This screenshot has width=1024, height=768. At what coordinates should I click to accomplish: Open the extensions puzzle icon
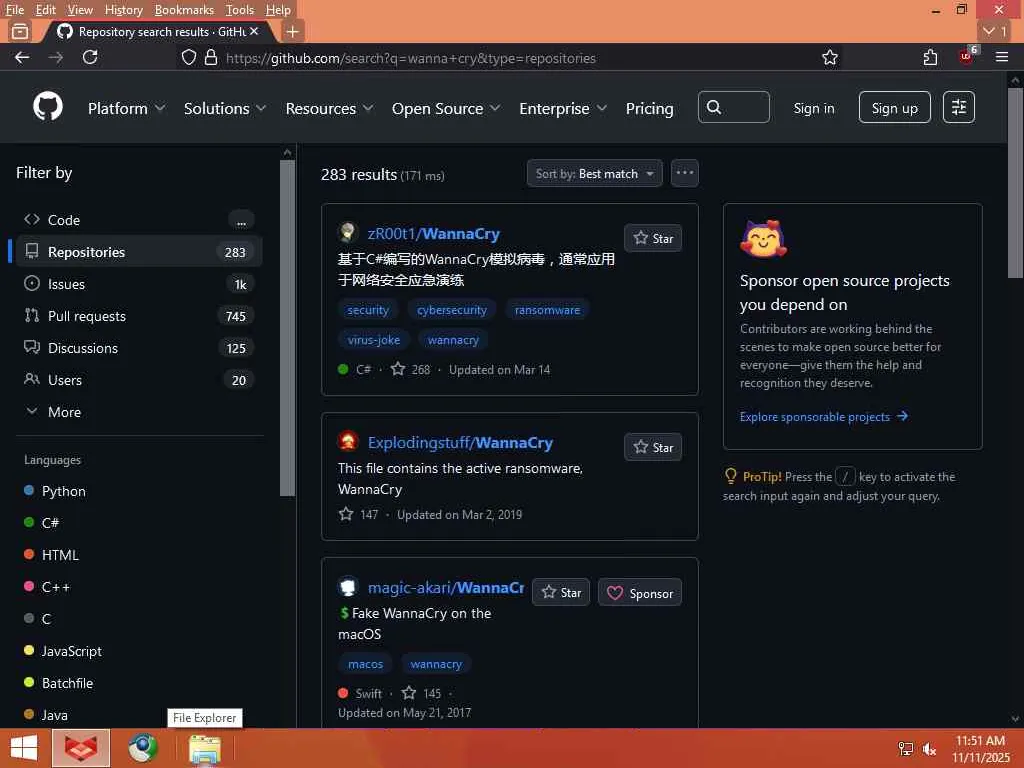(931, 57)
